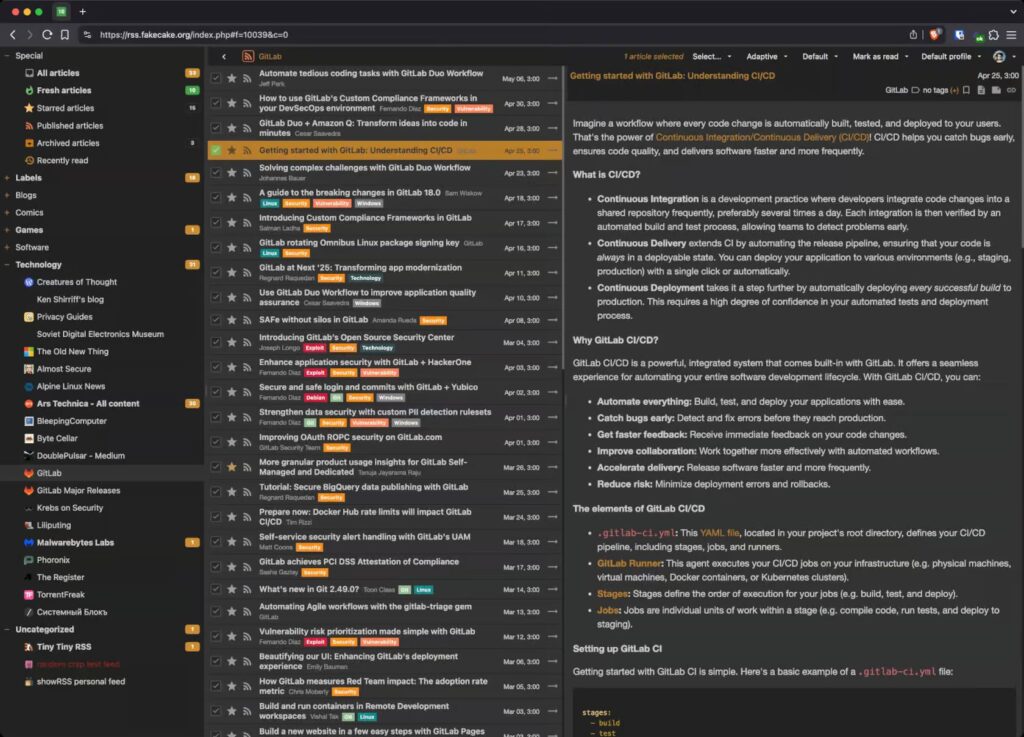Click the user profile icon at top right
This screenshot has height=737, width=1024.
[999, 58]
